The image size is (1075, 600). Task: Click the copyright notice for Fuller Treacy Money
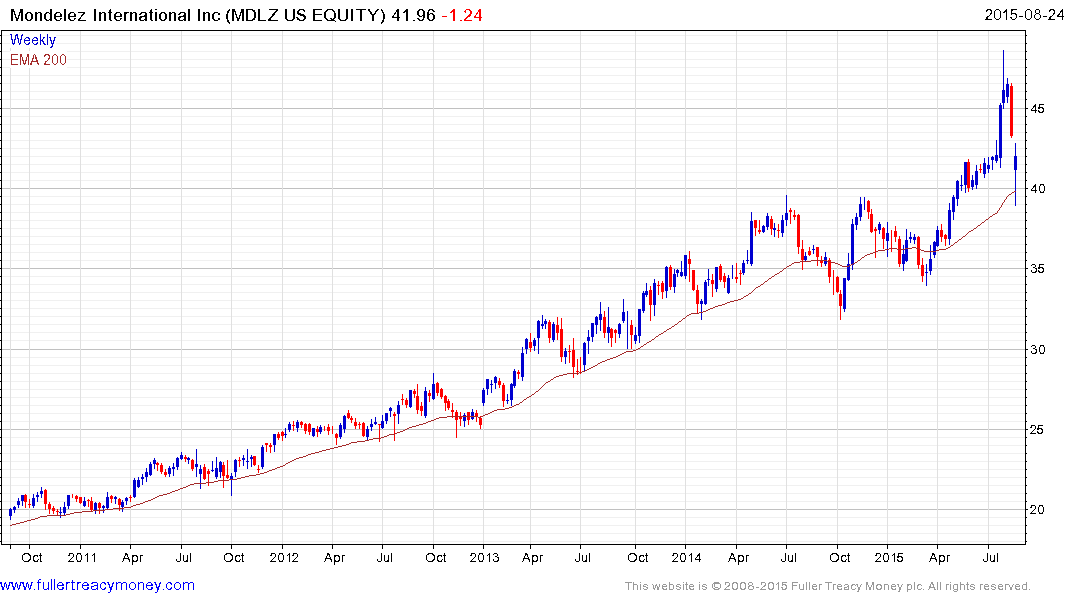pos(828,586)
